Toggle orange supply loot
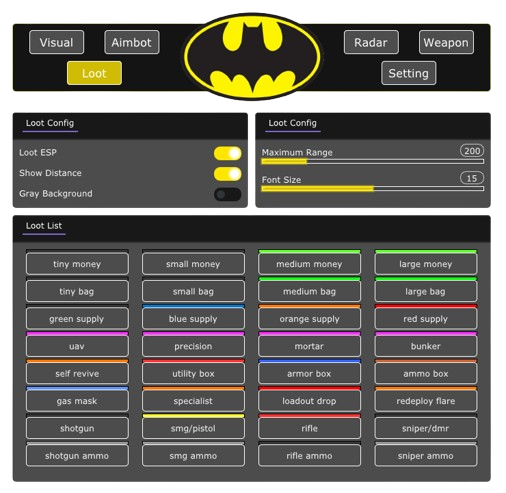Screen dimensions: 506x493 click(x=309, y=319)
